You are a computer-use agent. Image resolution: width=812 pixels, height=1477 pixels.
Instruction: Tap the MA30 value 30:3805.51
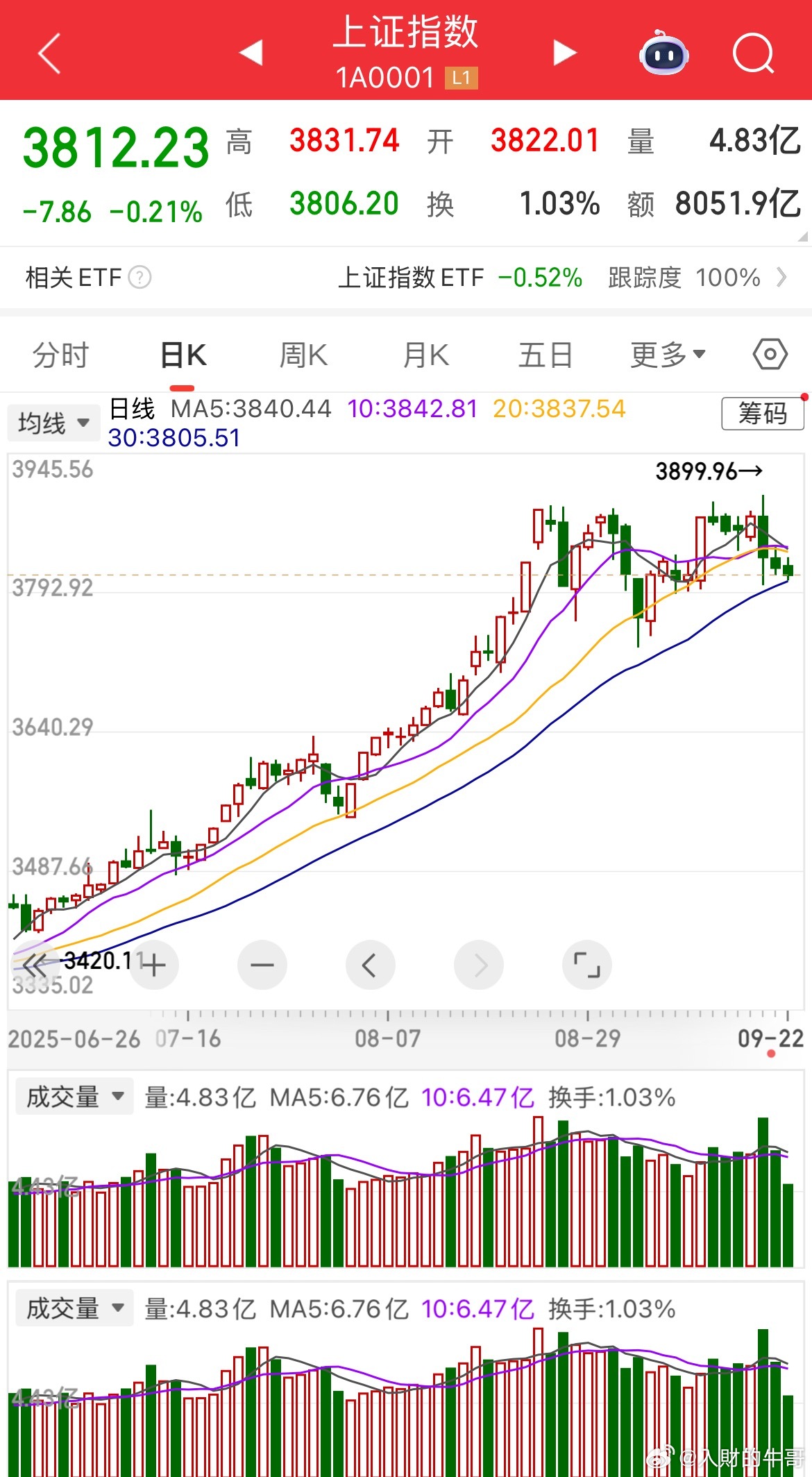coord(174,438)
